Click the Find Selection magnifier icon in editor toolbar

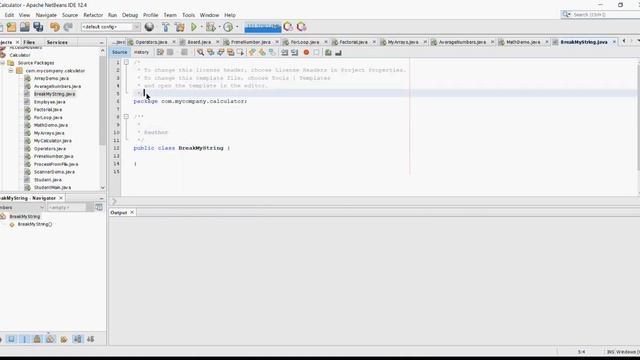click(200, 52)
